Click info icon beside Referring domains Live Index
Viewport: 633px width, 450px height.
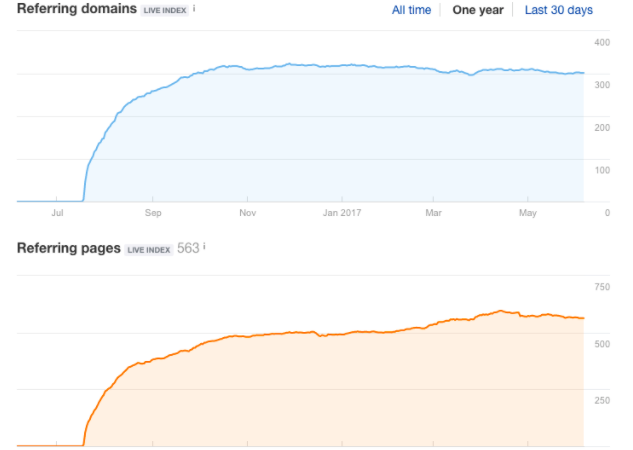[194, 8]
